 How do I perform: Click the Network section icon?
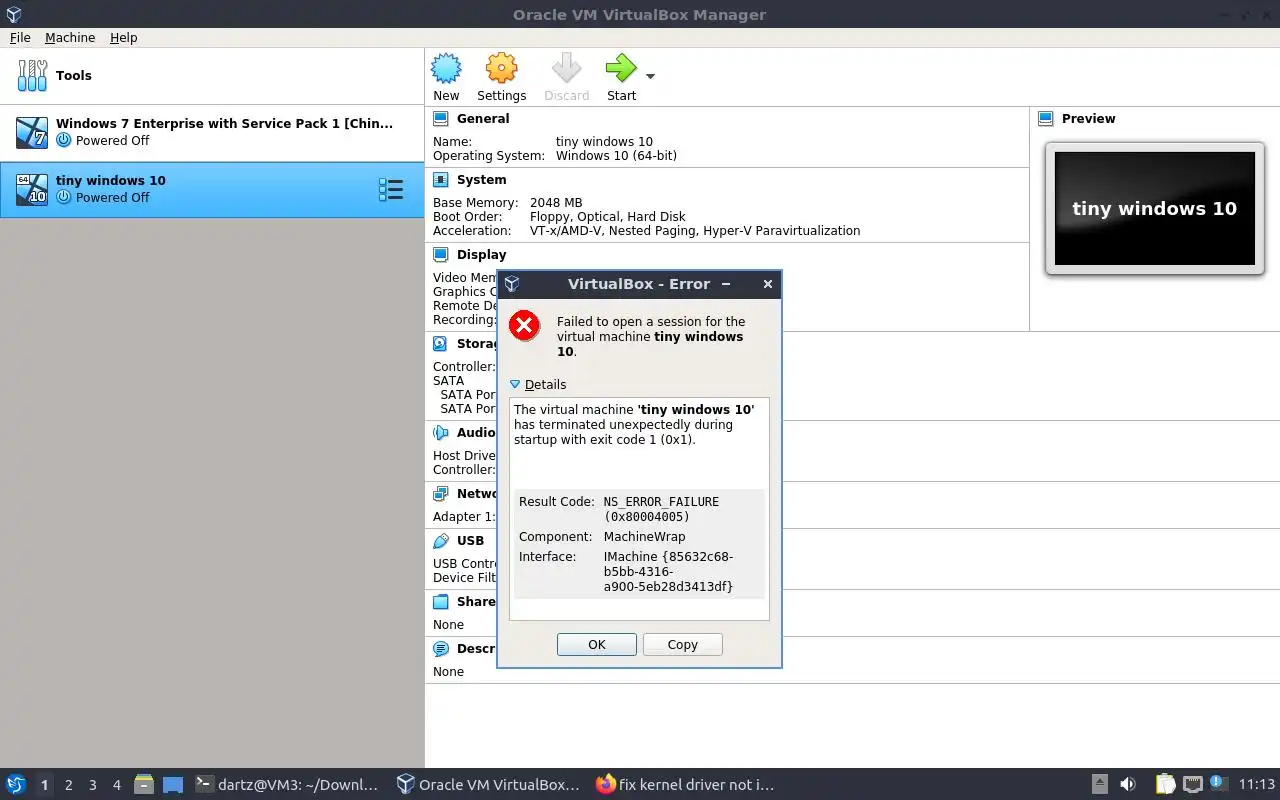(440, 494)
